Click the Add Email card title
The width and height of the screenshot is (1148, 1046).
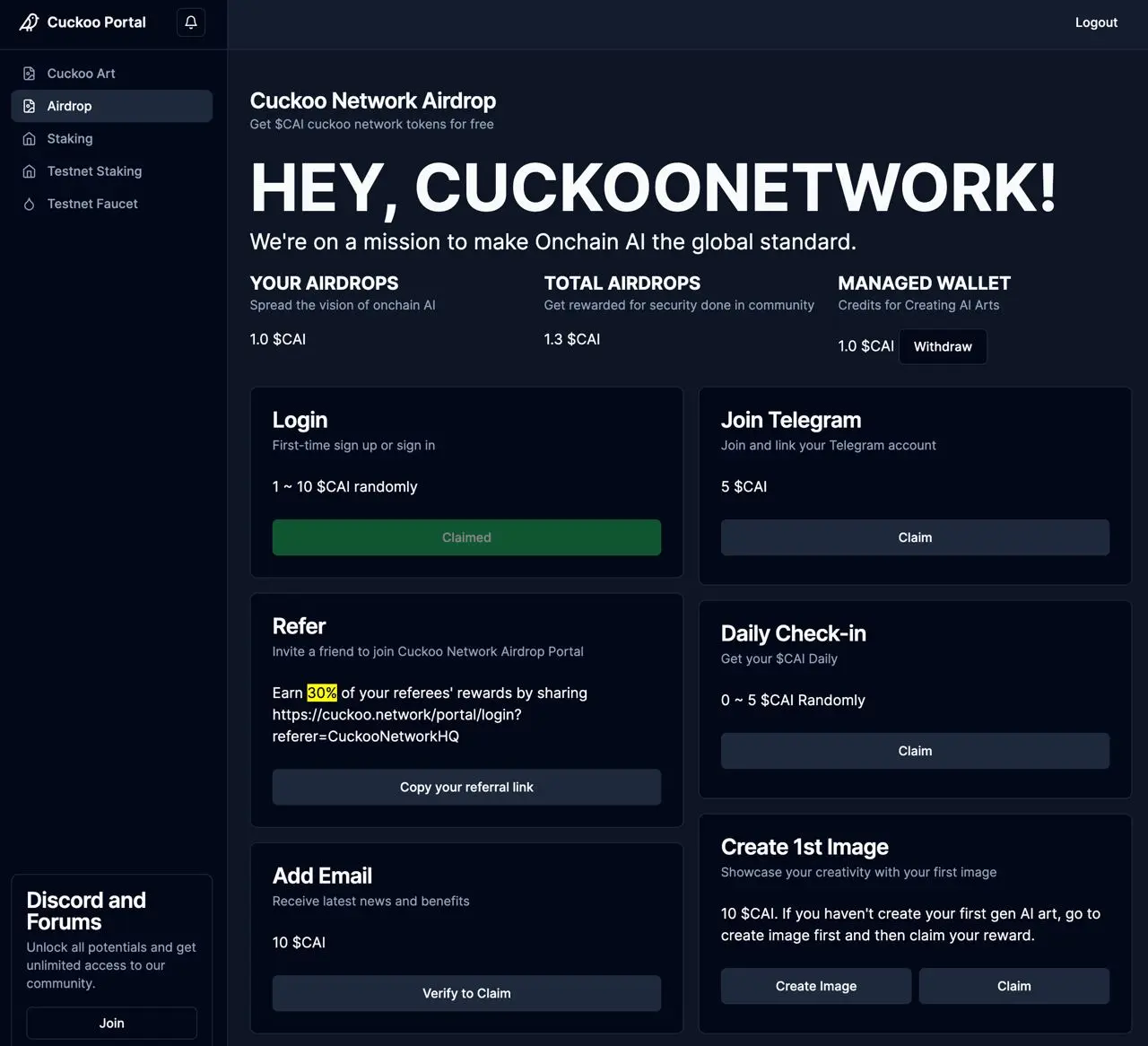322,876
